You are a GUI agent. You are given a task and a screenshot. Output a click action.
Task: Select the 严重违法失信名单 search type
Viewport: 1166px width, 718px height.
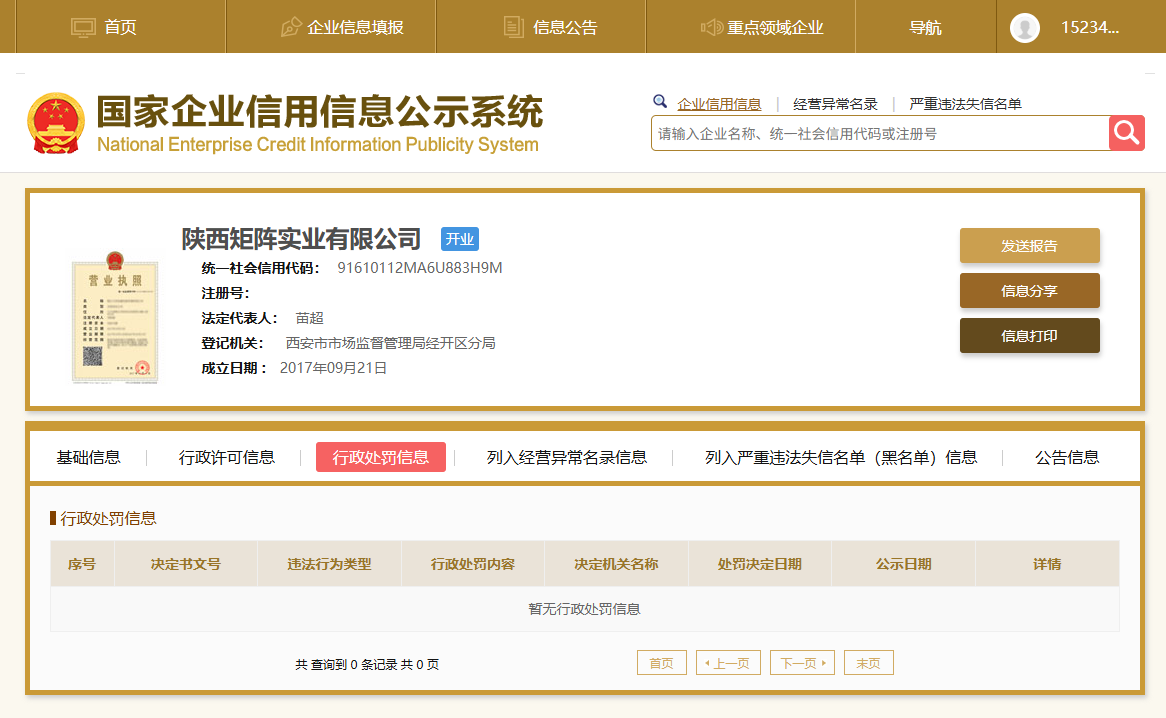[965, 104]
